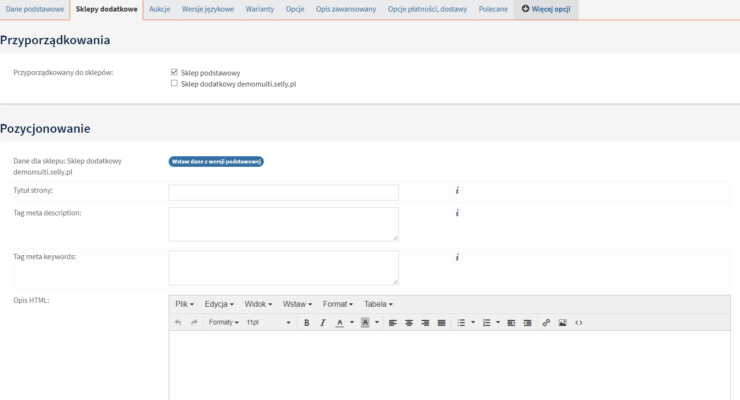This screenshot has width=740, height=400.
Task: Insert a link using the chain icon
Action: pyautogui.click(x=546, y=323)
